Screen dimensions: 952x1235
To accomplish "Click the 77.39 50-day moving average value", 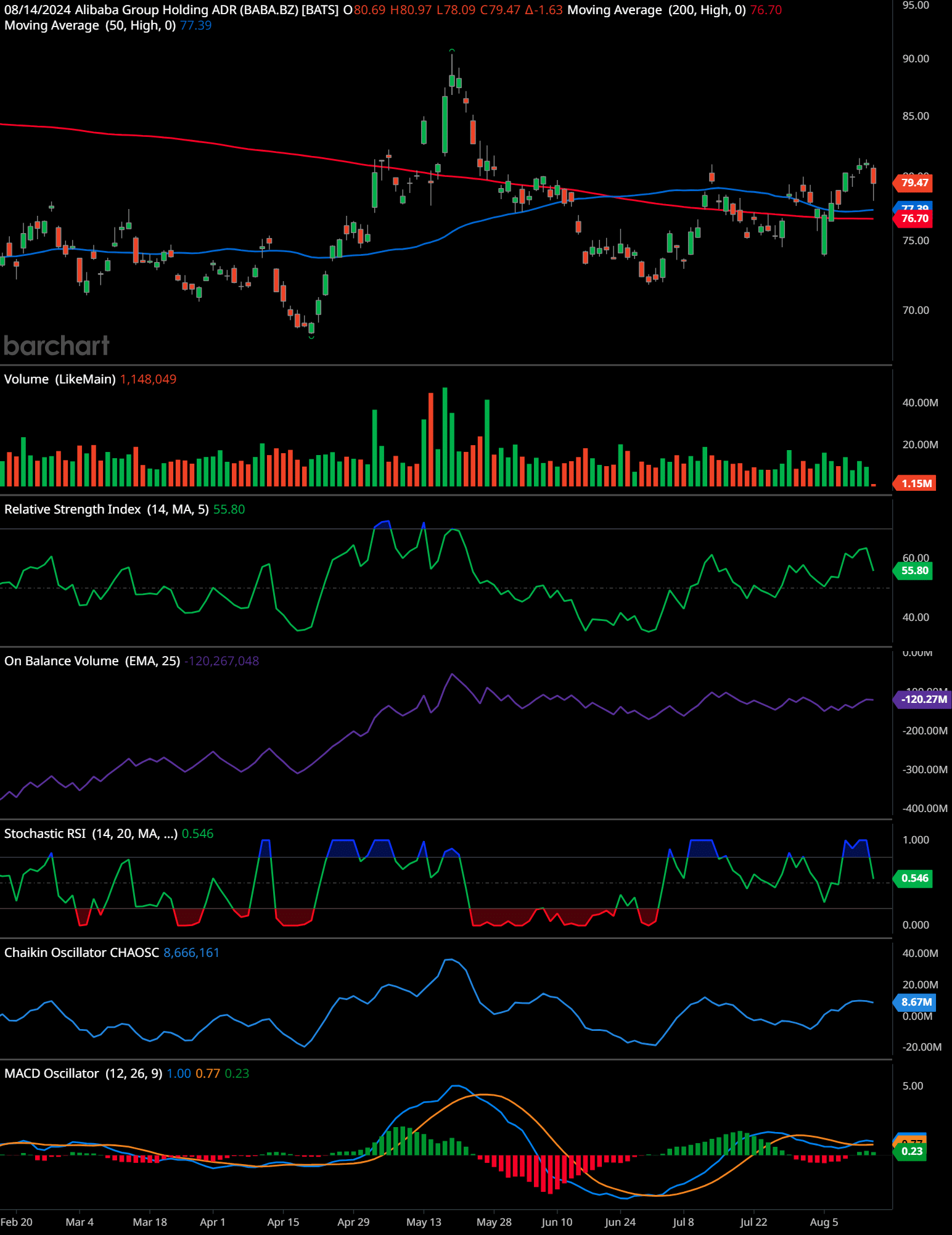I will point(195,25).
